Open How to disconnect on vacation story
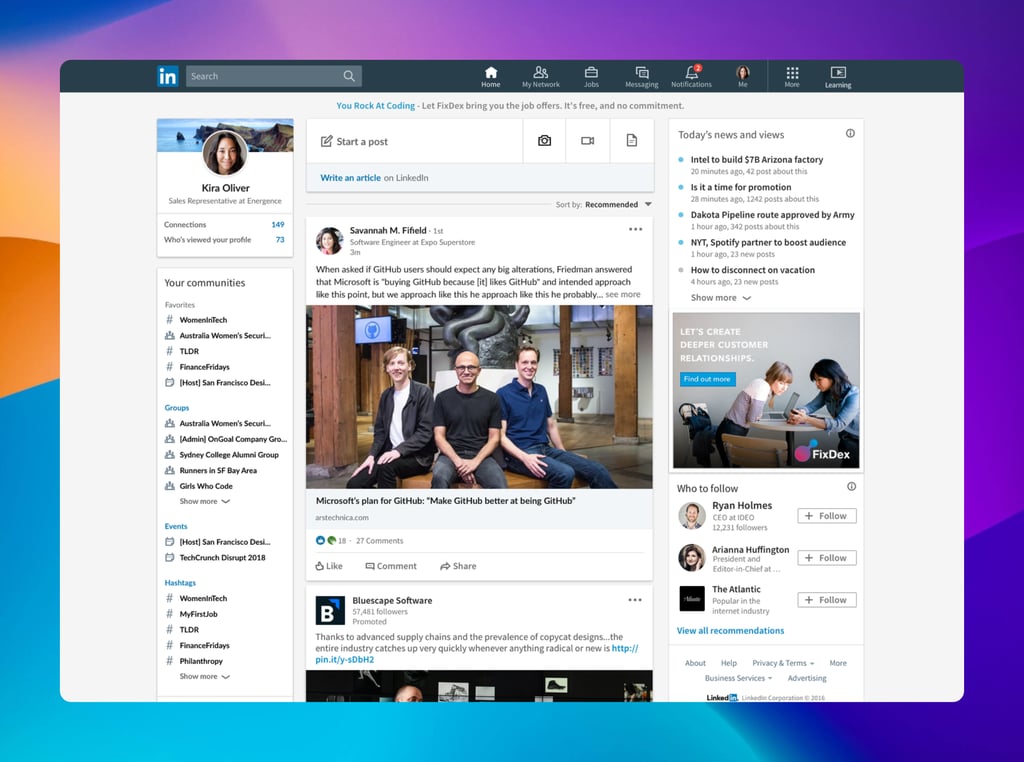The image size is (1024, 762). (753, 270)
